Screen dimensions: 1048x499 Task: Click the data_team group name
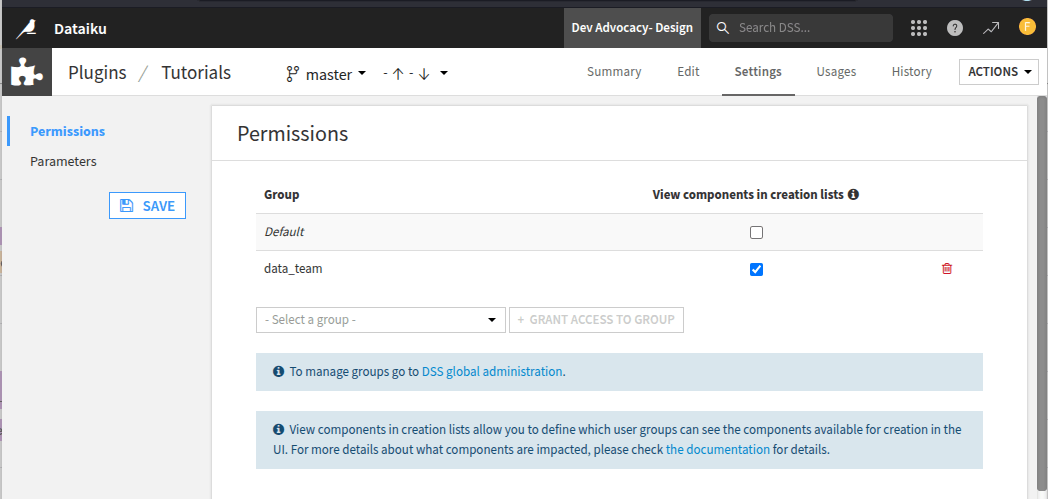(x=293, y=269)
